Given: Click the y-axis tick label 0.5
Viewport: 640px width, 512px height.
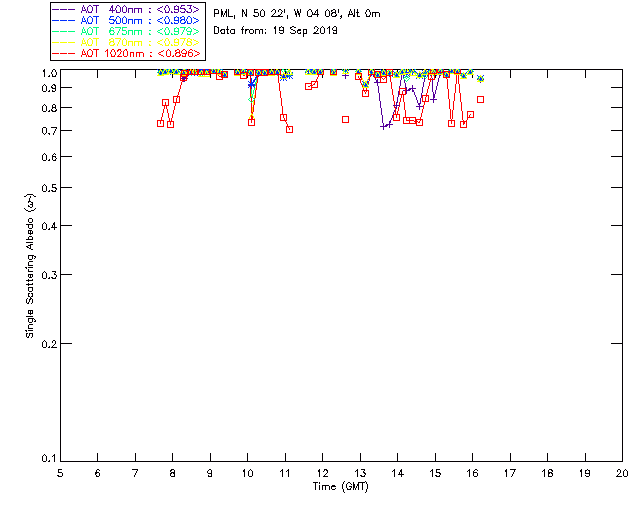Looking at the screenshot, I should pos(49,188).
